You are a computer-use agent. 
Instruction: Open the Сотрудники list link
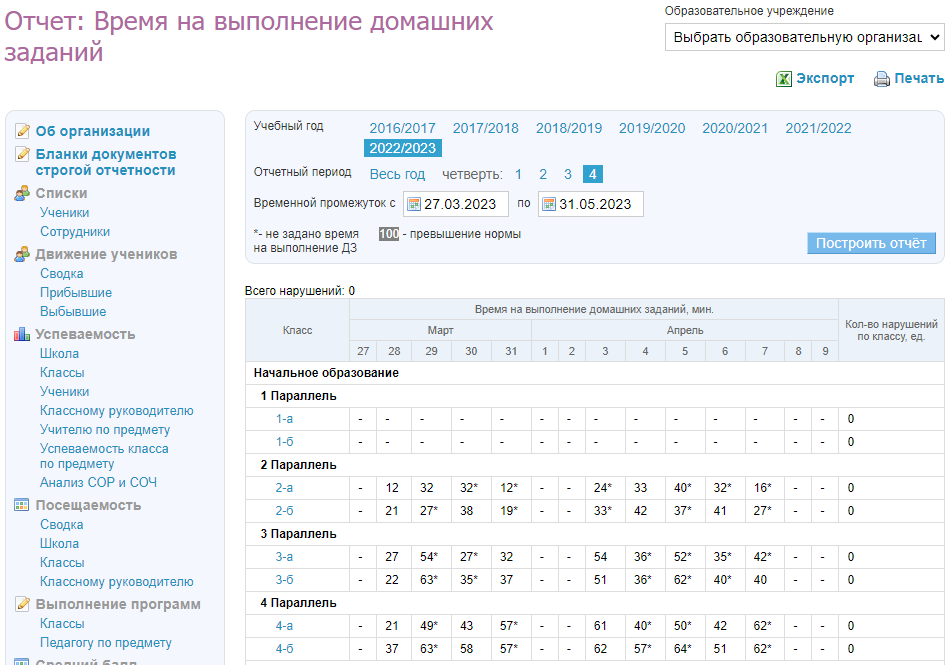click(x=75, y=231)
